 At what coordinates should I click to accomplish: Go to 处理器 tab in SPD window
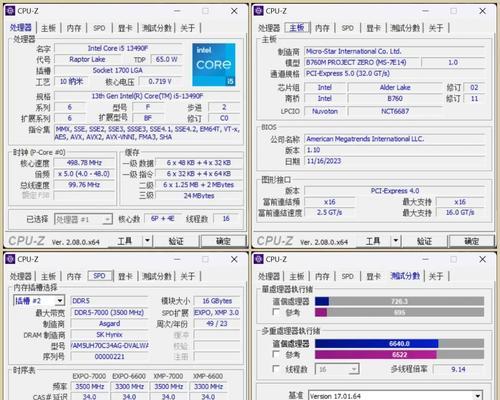(20, 276)
